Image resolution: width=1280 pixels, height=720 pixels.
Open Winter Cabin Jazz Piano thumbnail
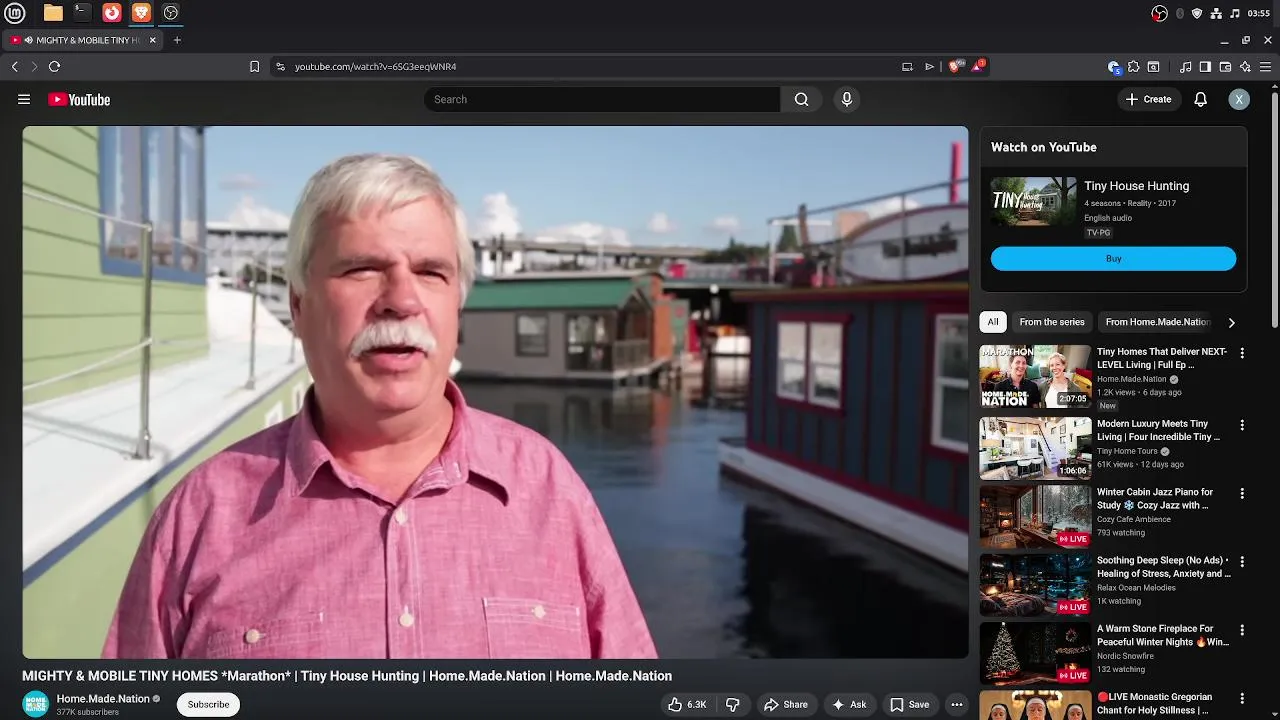coord(1035,516)
